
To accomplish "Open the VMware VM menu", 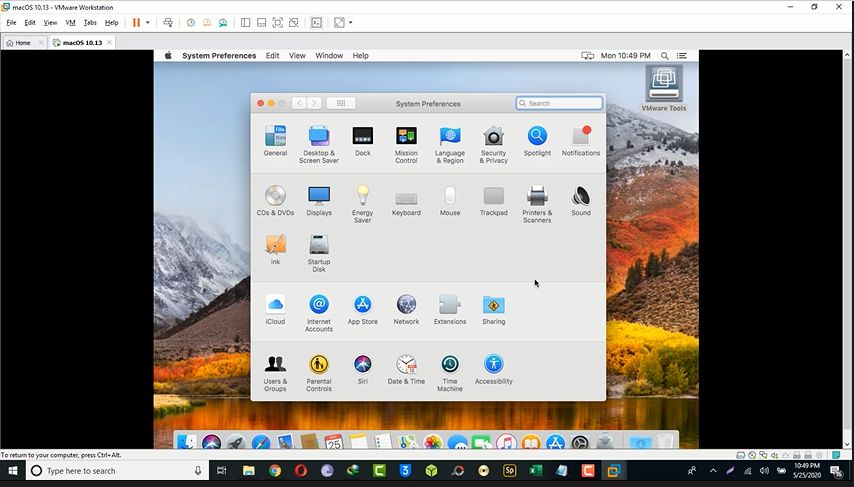I will click(70, 22).
